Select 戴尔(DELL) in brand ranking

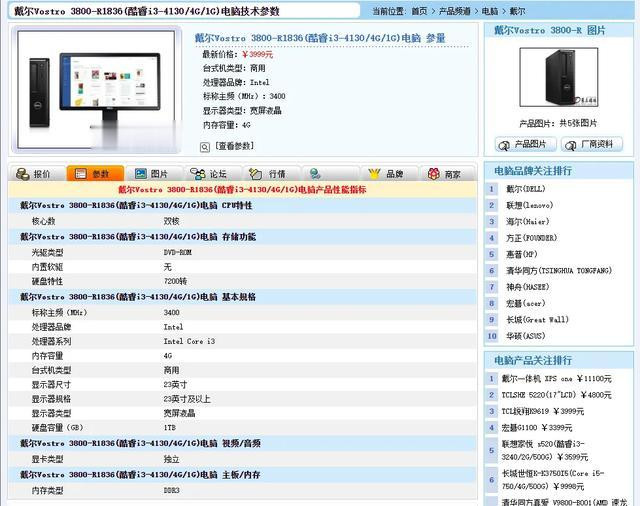tap(526, 189)
